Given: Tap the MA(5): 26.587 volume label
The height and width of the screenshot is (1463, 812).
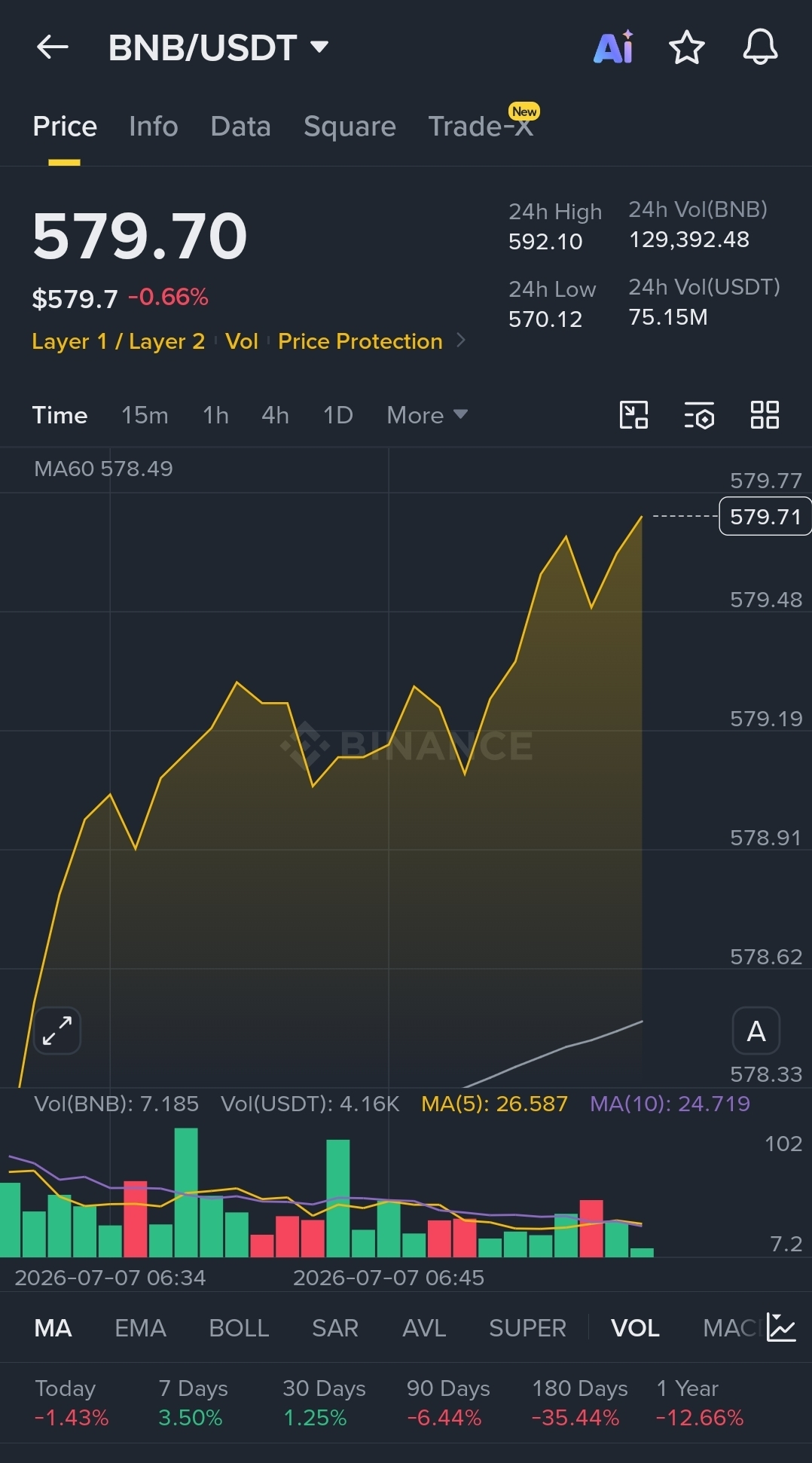Looking at the screenshot, I should [x=494, y=1104].
